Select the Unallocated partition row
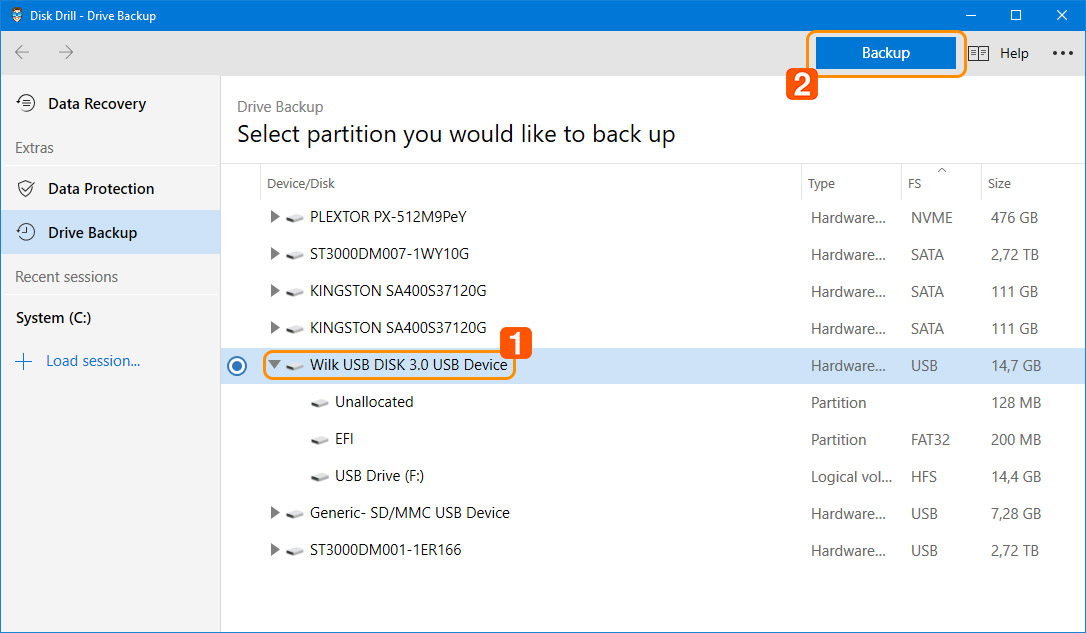 [652, 402]
